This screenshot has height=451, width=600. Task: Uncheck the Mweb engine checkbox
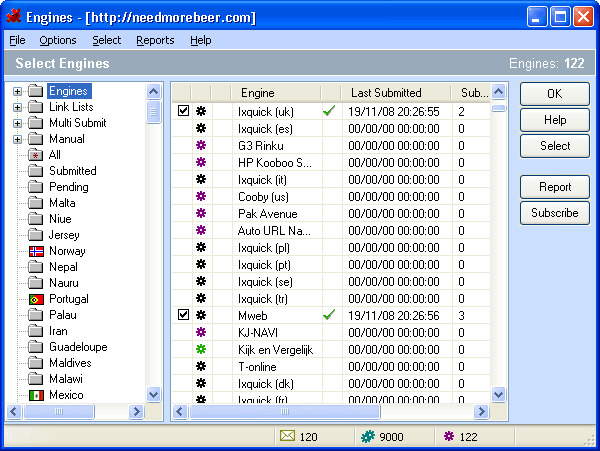[182, 314]
